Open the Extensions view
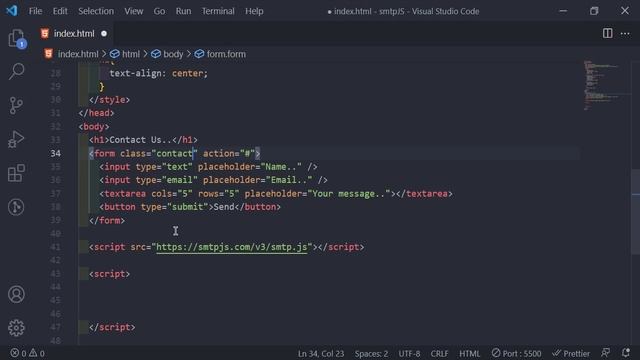This screenshot has width=640, height=360. pyautogui.click(x=16, y=173)
